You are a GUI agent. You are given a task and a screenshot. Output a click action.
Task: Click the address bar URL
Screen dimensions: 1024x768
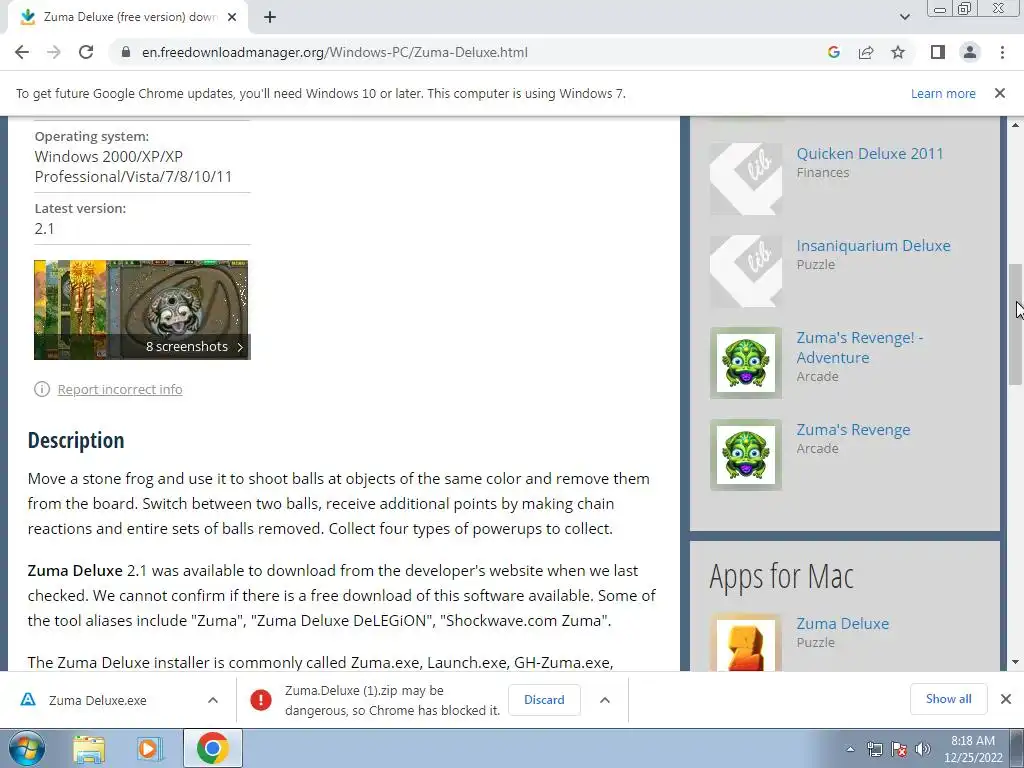coord(334,52)
